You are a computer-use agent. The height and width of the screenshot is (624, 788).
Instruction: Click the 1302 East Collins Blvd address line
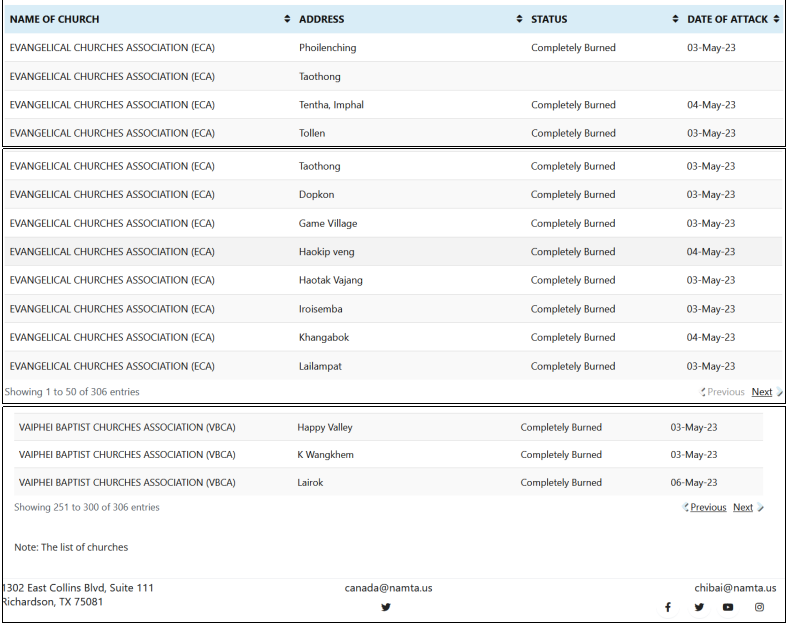tap(78, 588)
